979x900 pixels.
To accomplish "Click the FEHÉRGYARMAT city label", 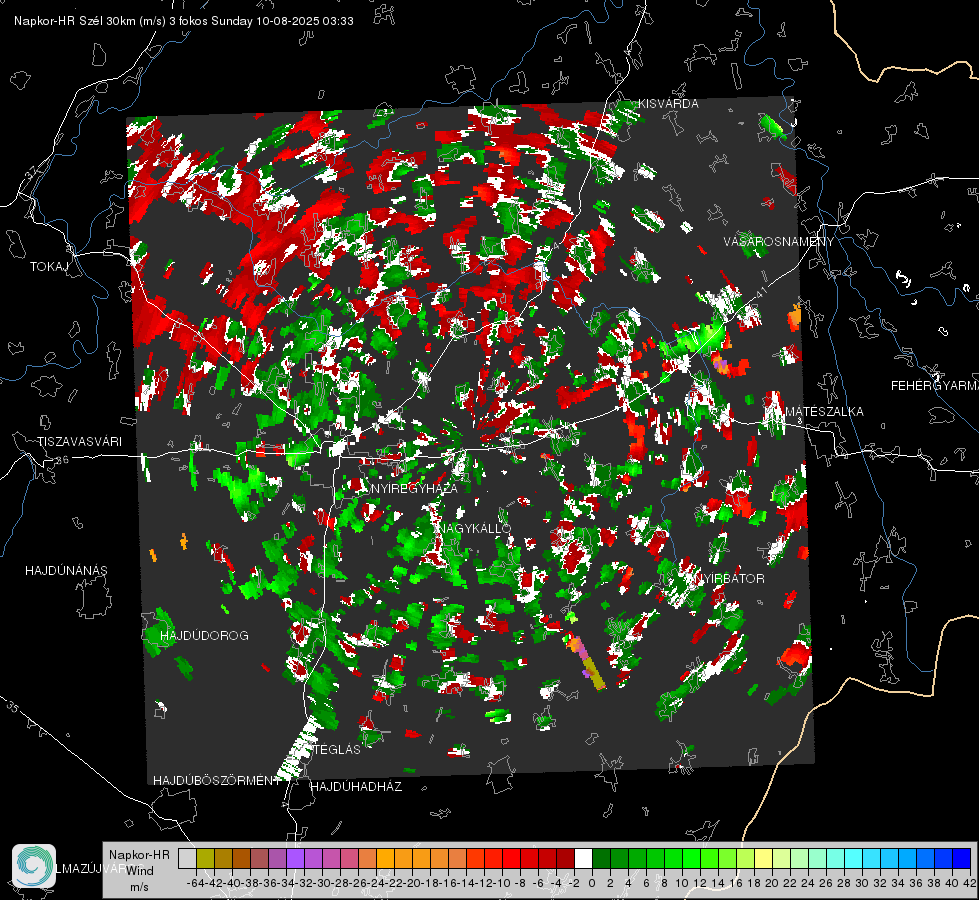I will (x=935, y=386).
